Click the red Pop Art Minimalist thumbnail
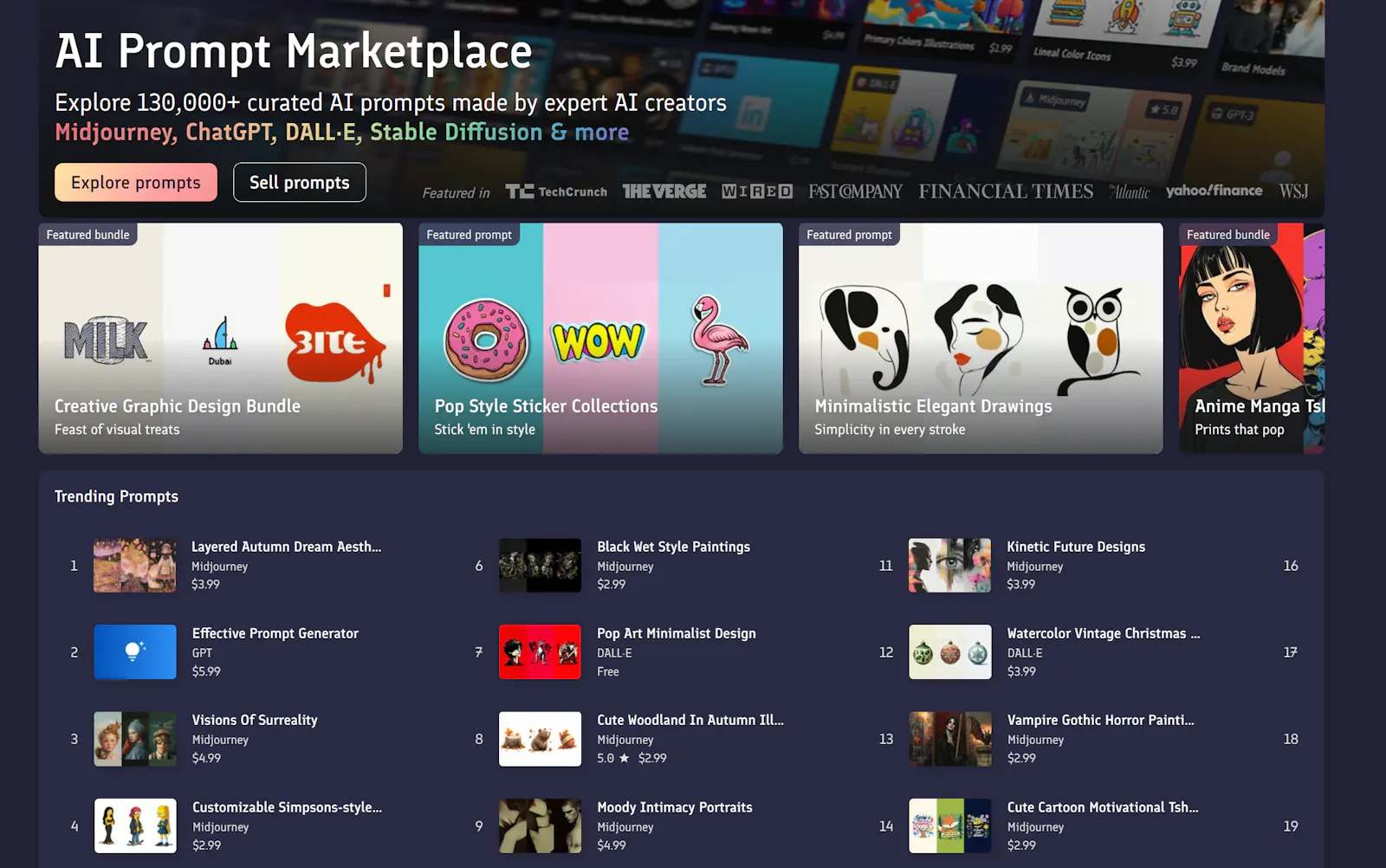The height and width of the screenshot is (868, 1386). [x=540, y=652]
